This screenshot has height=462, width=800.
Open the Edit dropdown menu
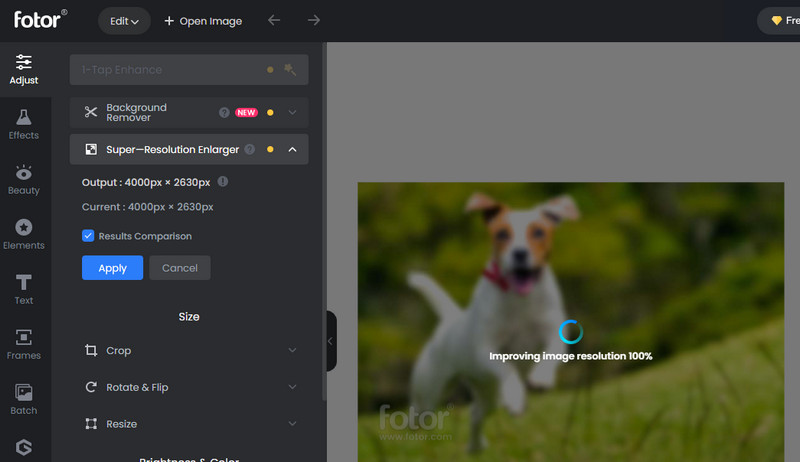coord(124,21)
